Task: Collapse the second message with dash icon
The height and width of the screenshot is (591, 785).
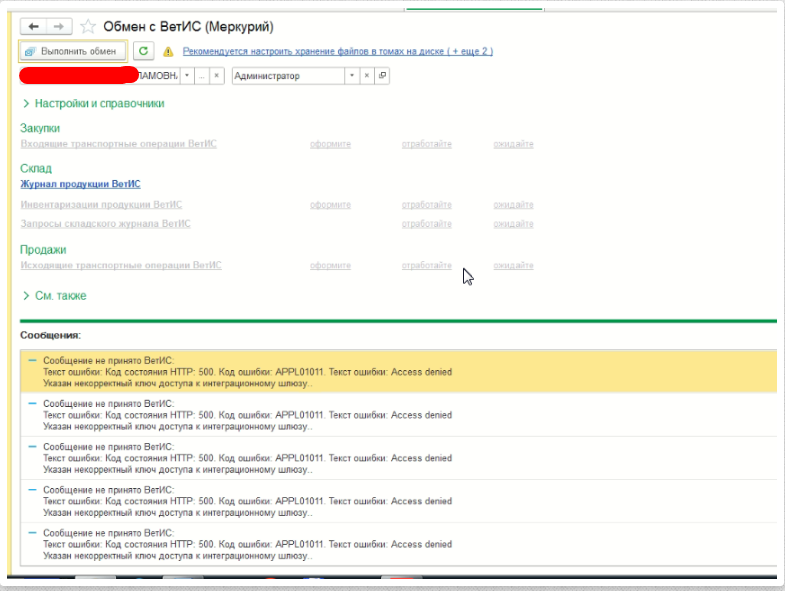Action: pyautogui.click(x=33, y=403)
